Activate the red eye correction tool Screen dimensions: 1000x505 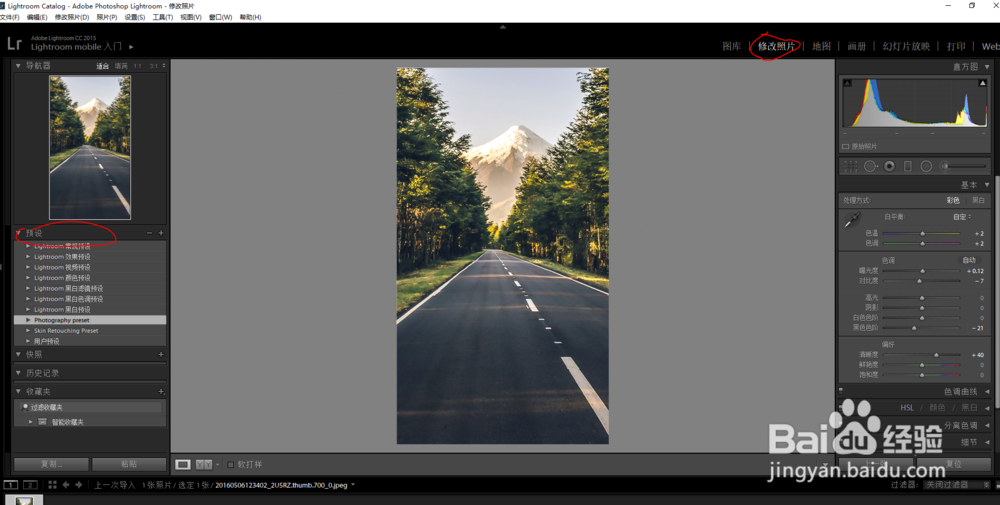click(889, 166)
